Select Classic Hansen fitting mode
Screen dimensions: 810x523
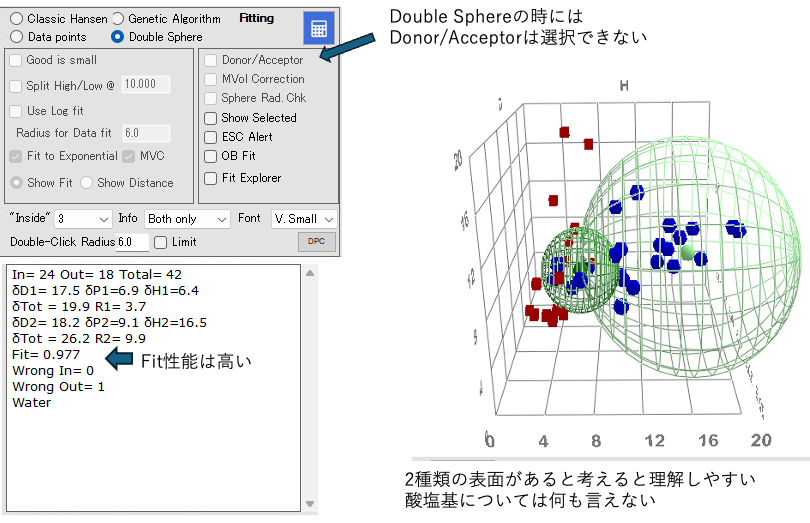(16, 19)
